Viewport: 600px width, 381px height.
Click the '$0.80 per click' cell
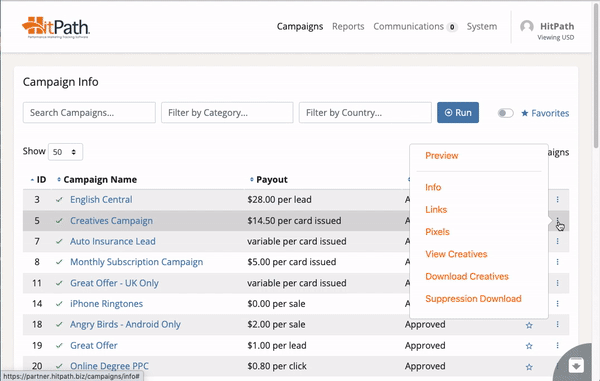click(277, 366)
